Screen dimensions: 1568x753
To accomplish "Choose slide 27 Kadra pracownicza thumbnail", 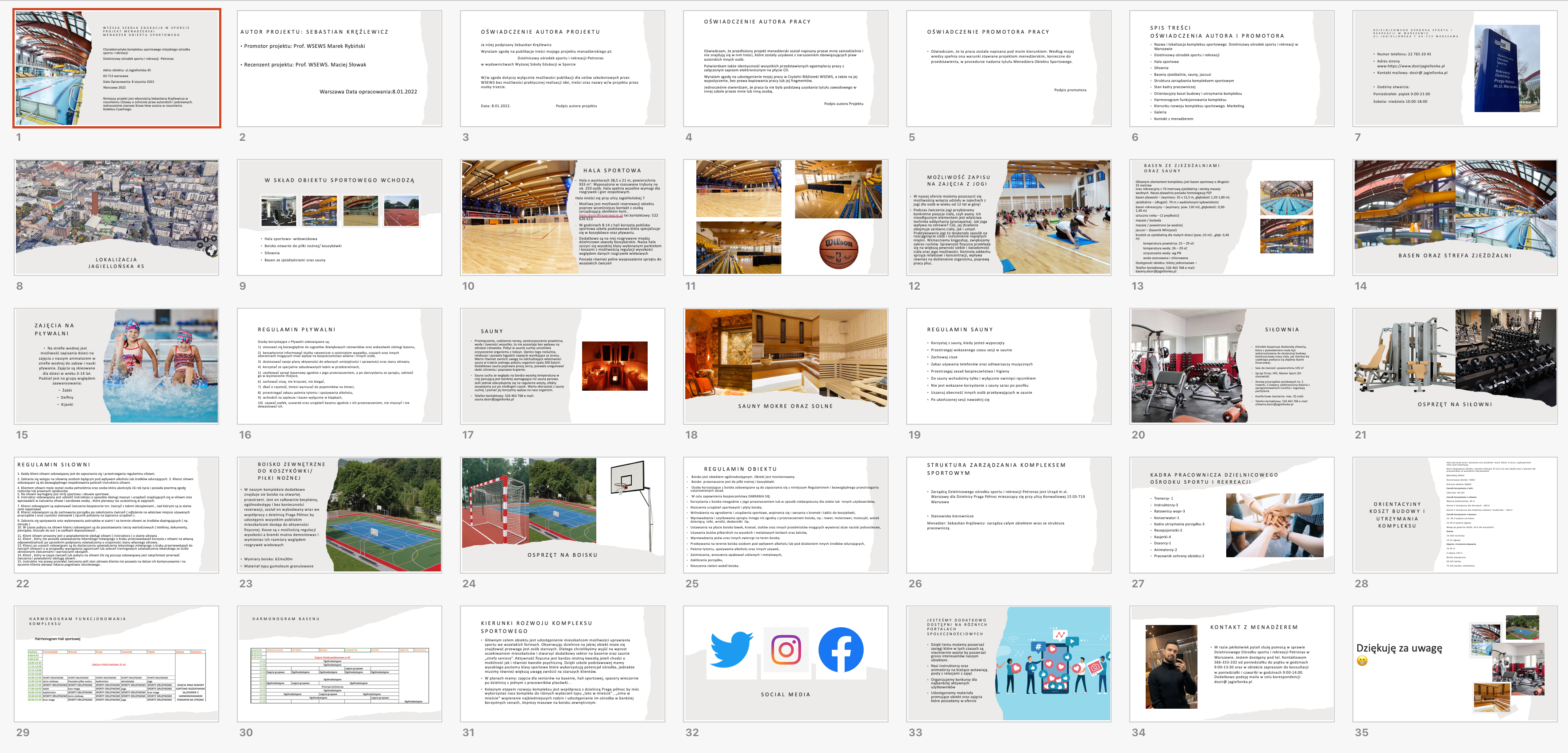I will click(1232, 515).
